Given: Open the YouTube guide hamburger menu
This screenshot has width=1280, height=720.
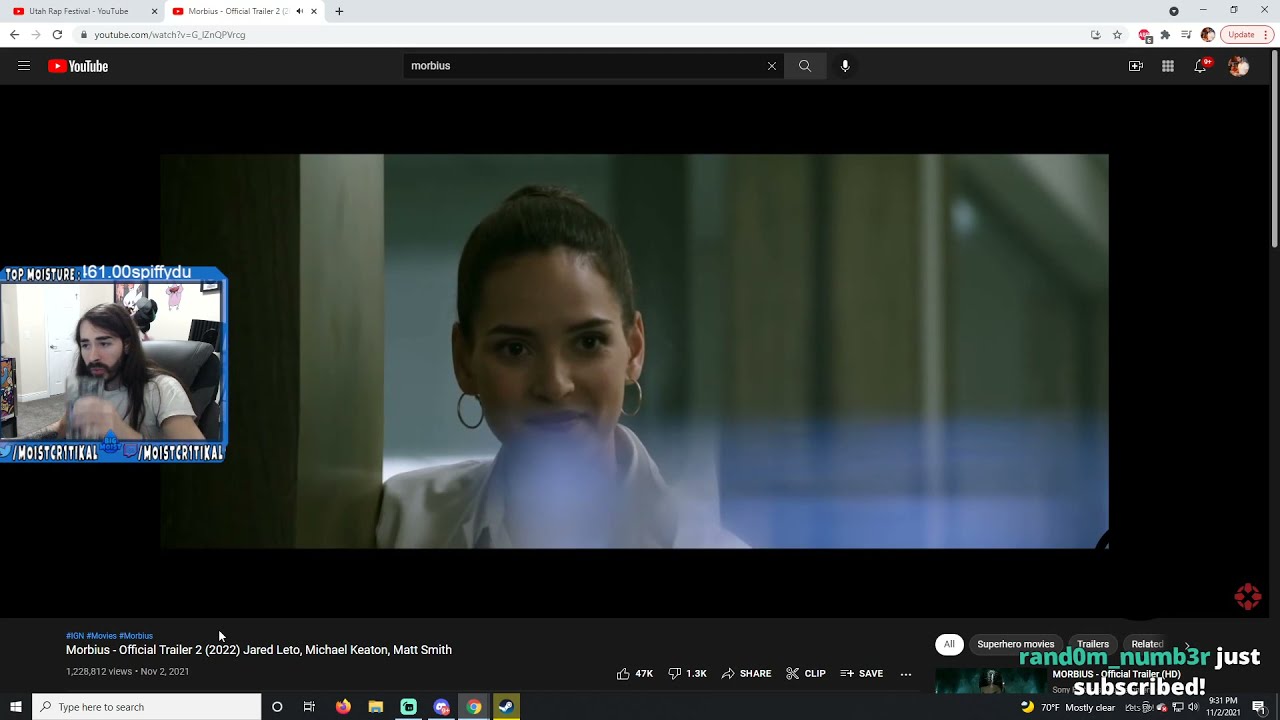Looking at the screenshot, I should point(24,66).
